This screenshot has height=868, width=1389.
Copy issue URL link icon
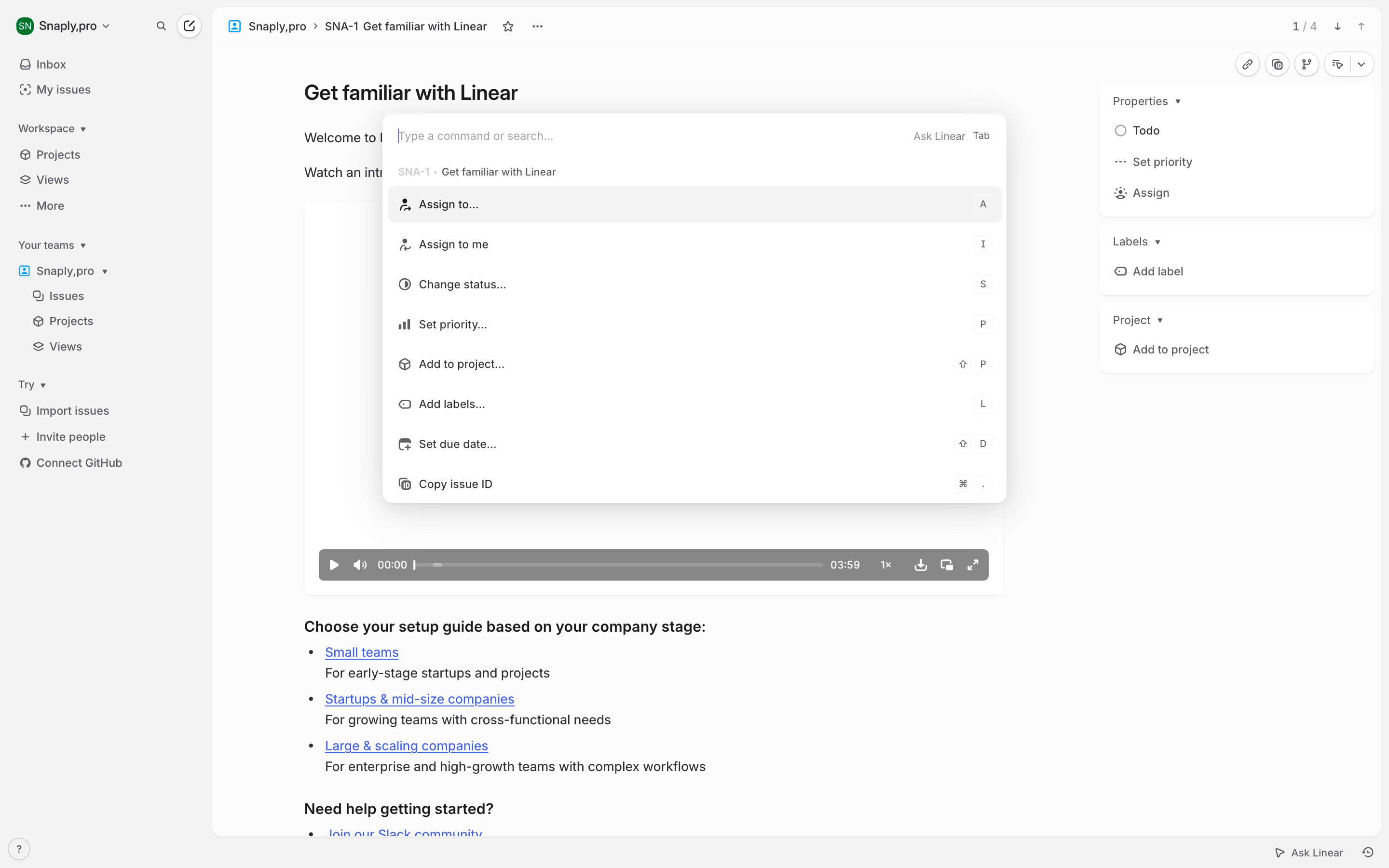[1247, 64]
